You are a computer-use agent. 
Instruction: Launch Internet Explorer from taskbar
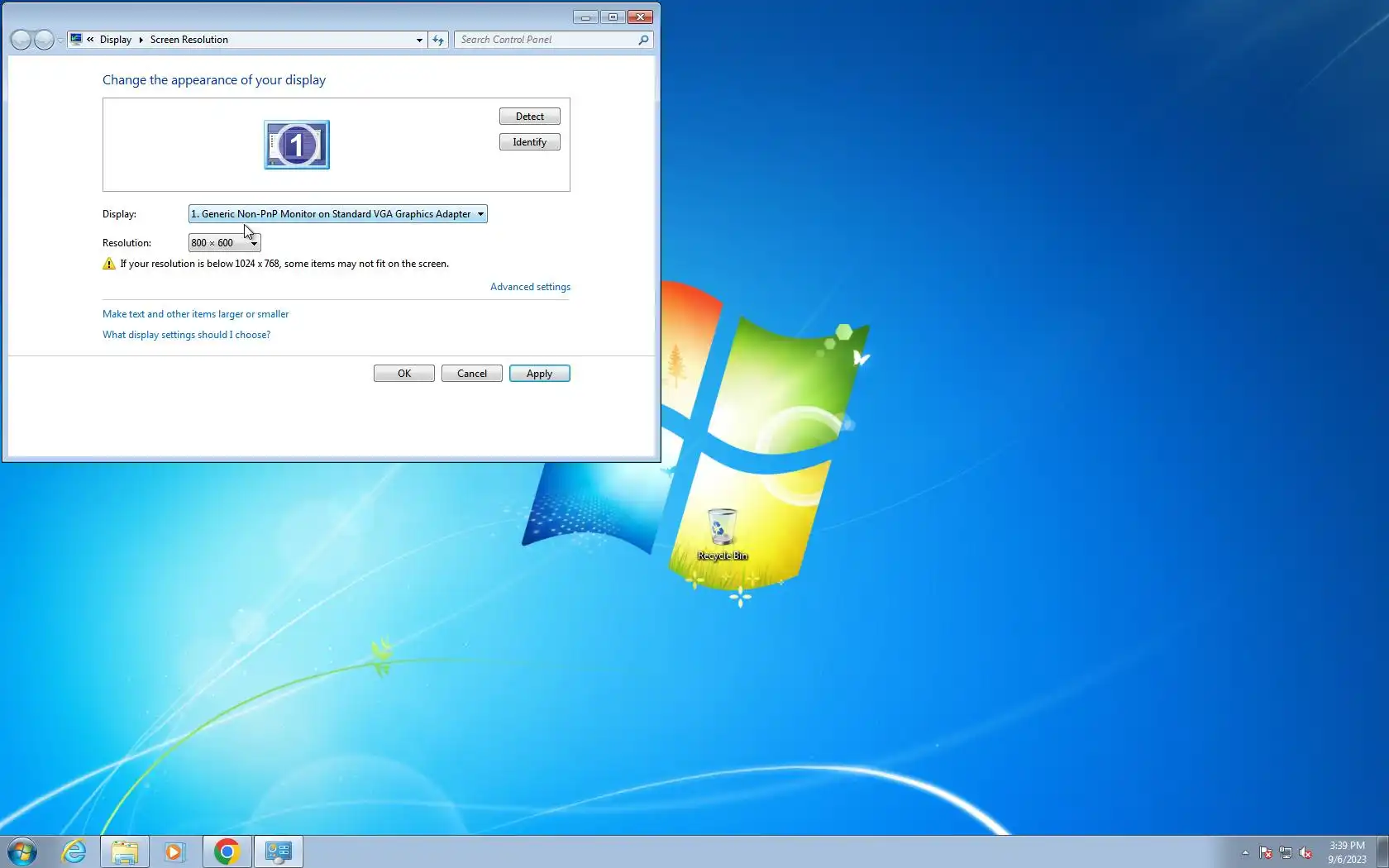click(74, 851)
